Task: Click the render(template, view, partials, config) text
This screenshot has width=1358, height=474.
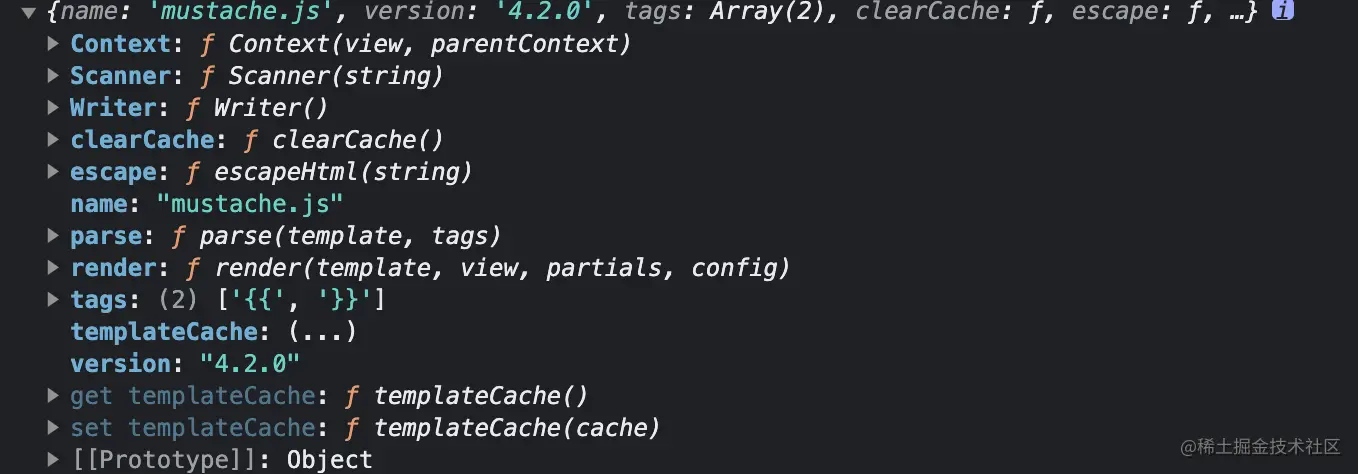Action: point(504,268)
